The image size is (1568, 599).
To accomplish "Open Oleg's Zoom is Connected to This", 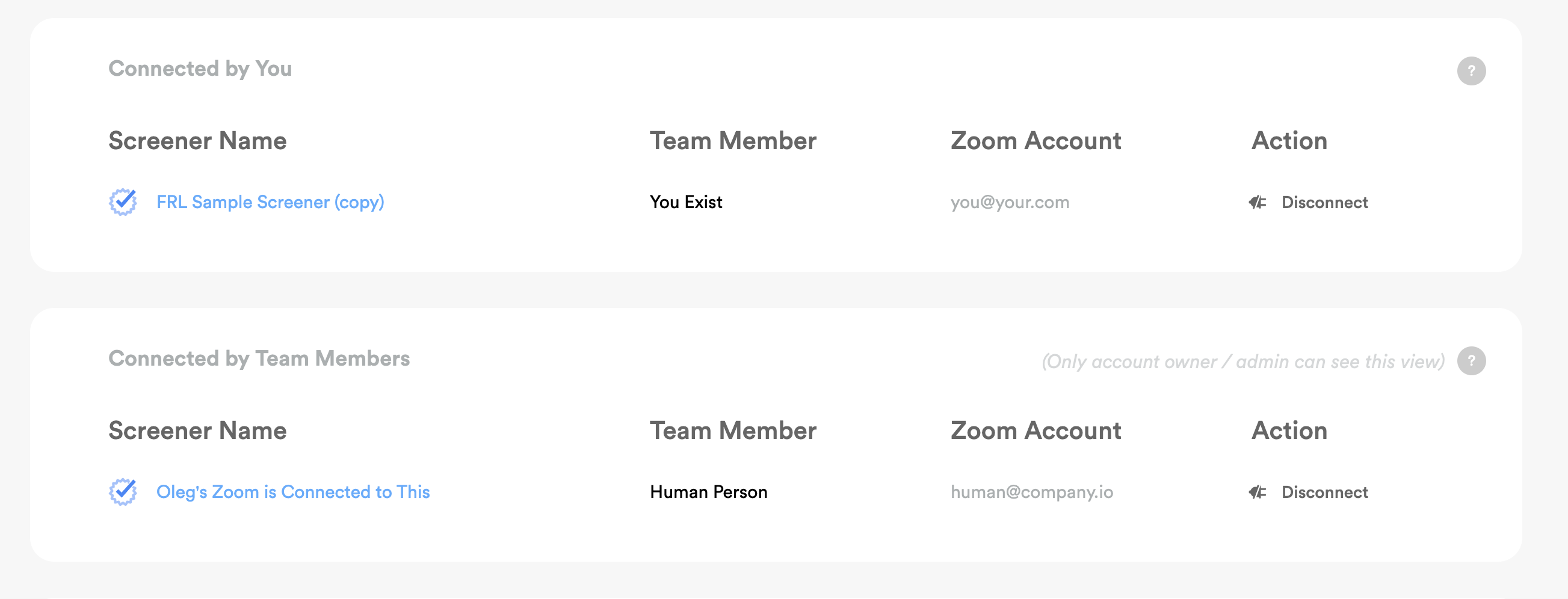I will [293, 492].
